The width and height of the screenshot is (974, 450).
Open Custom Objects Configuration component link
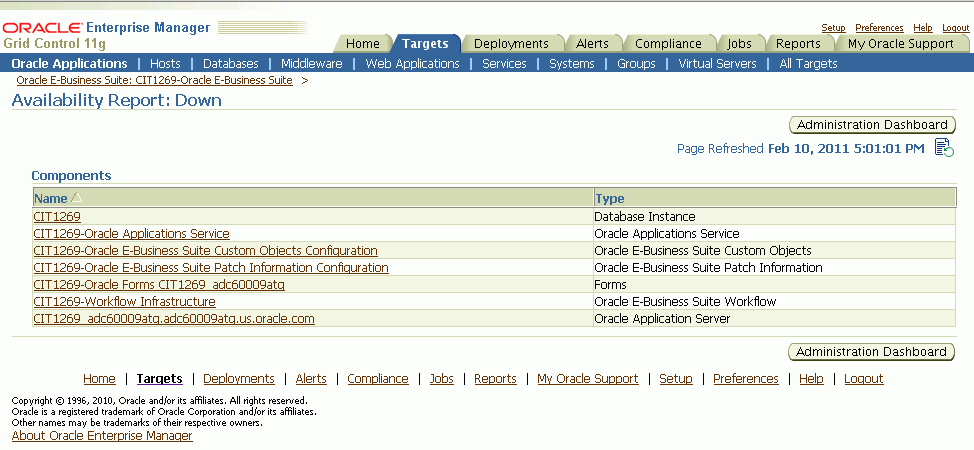pos(206,250)
